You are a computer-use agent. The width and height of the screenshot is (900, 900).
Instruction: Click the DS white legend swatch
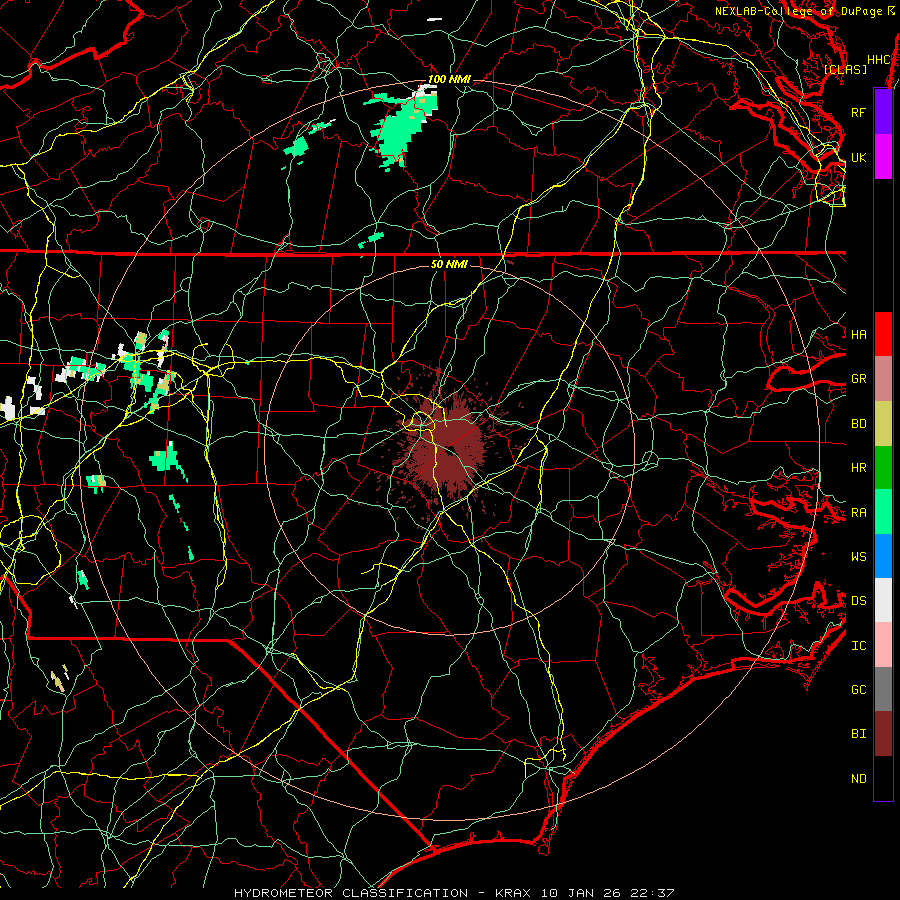tap(883, 600)
